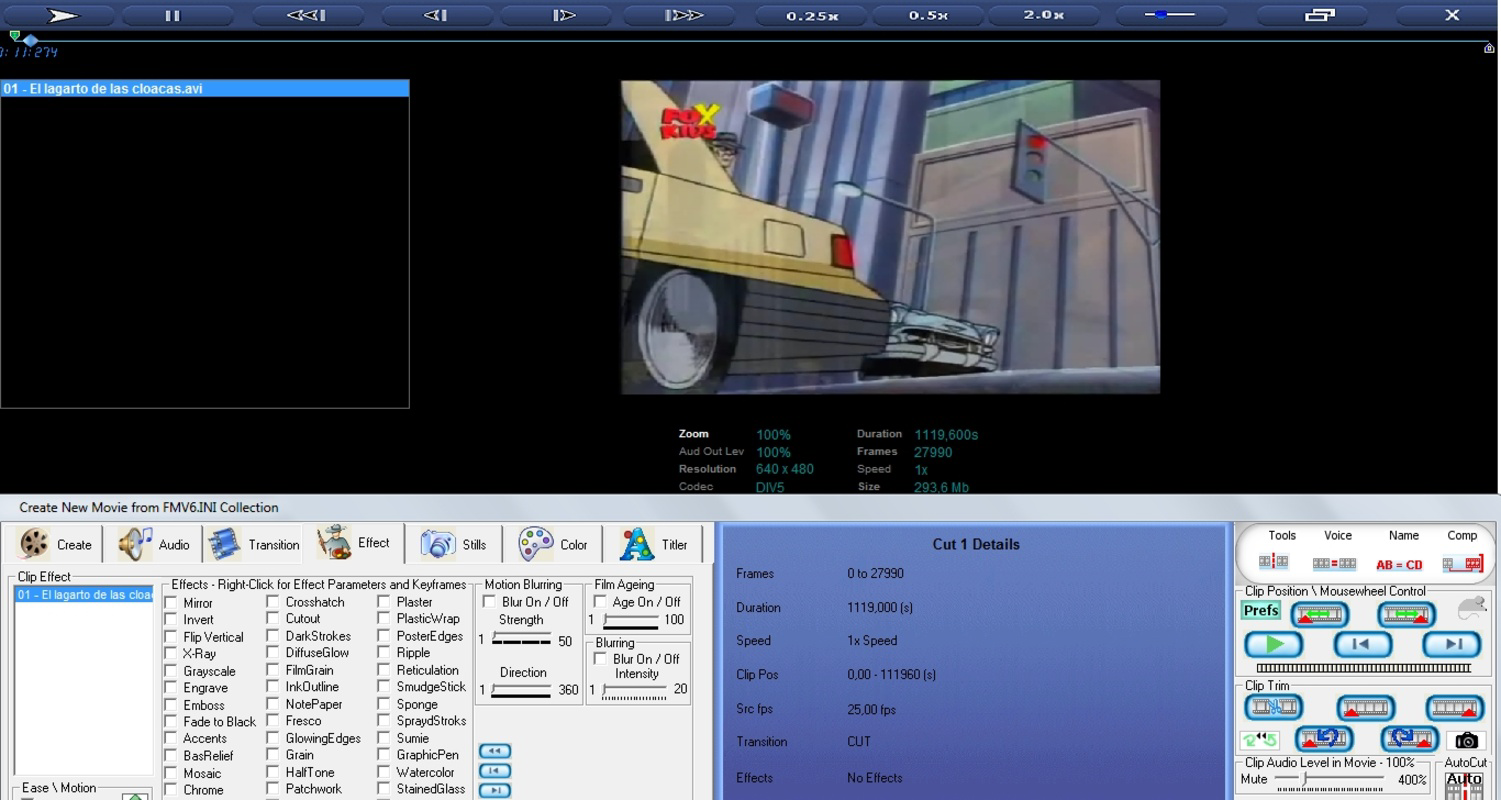Enable the Grayscale effect
Viewport: 1501px width, 800px height.
[171, 671]
